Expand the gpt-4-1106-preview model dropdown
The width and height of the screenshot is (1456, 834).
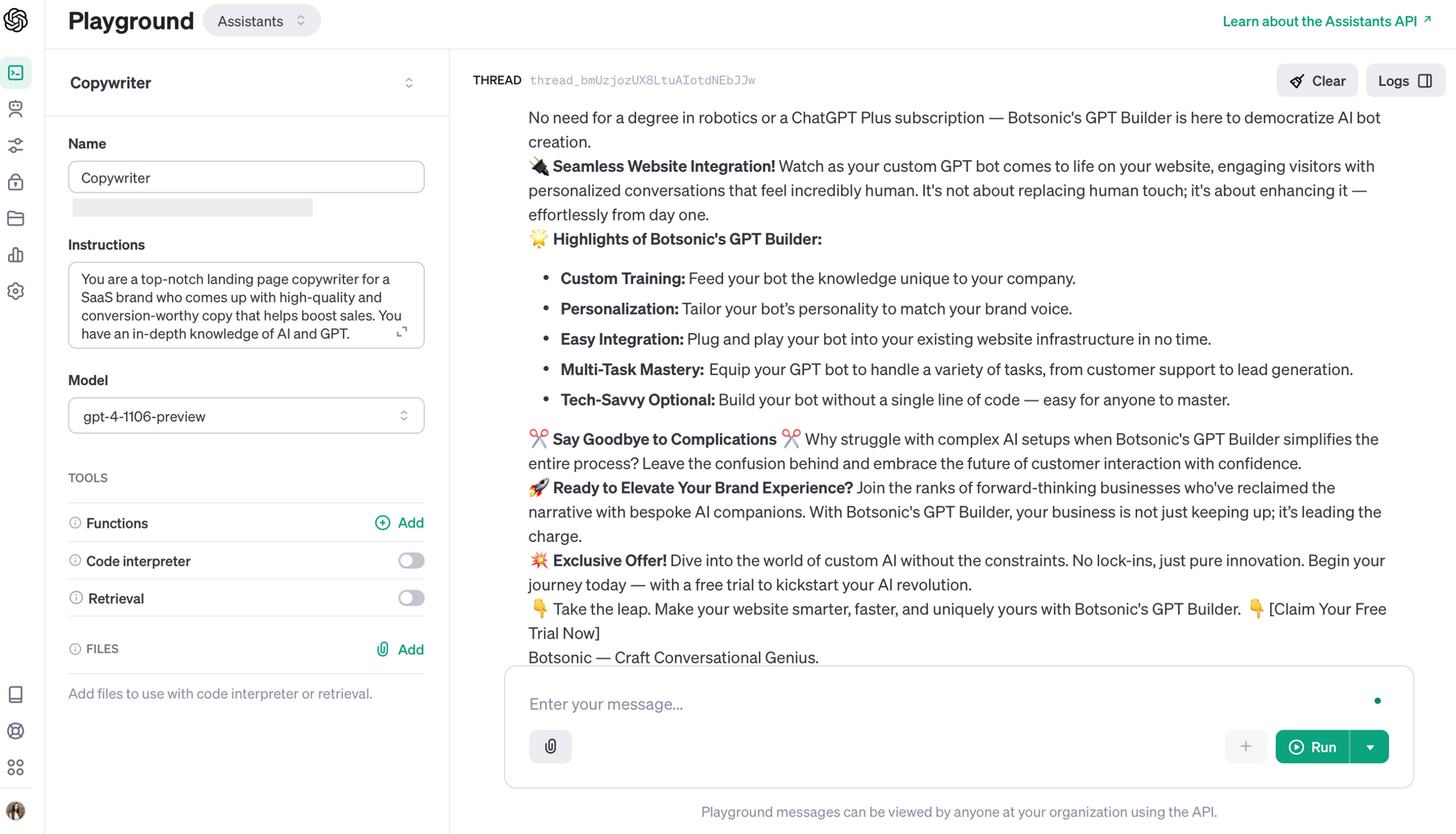[245, 416]
